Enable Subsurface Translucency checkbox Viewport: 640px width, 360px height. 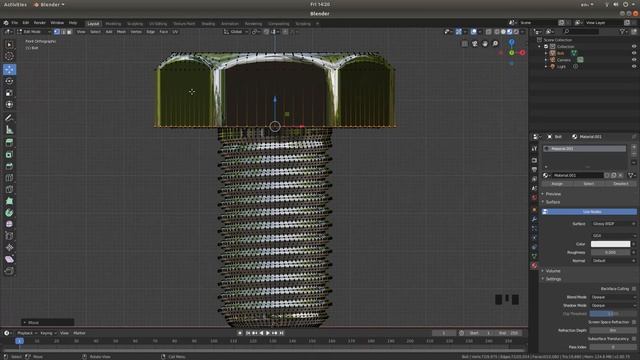coord(634,339)
